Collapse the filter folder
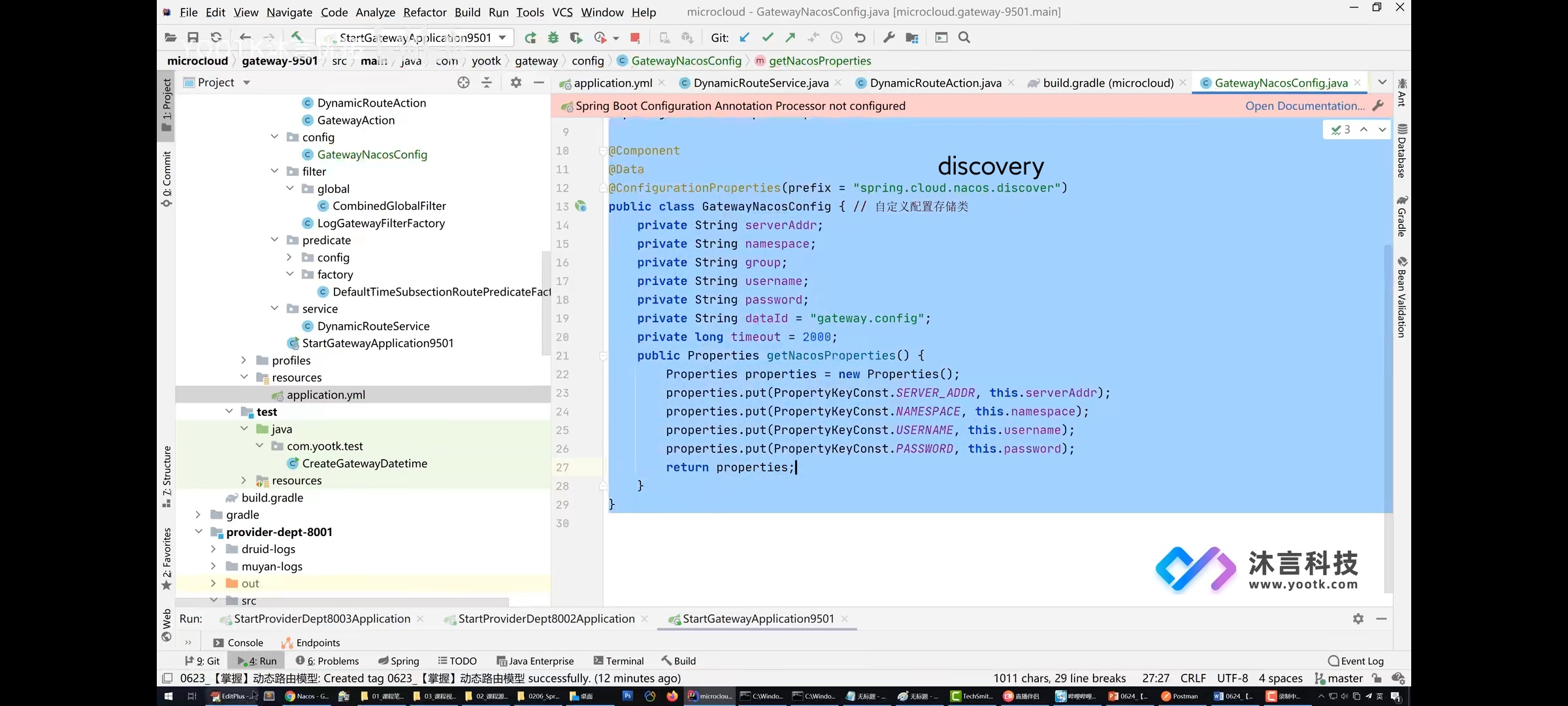Screen dimensions: 1568x706 coord(274,171)
